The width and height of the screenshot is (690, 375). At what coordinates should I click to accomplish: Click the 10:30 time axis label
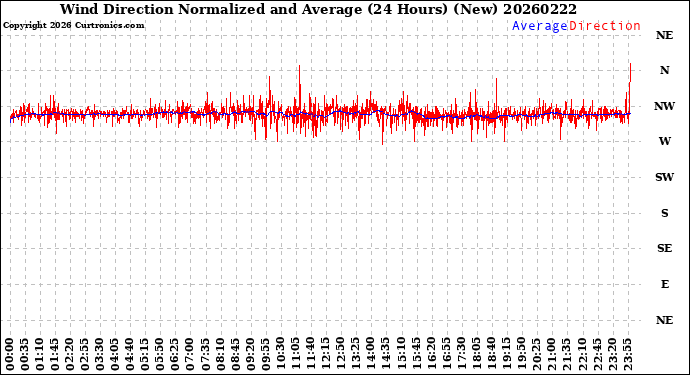pyautogui.click(x=281, y=354)
